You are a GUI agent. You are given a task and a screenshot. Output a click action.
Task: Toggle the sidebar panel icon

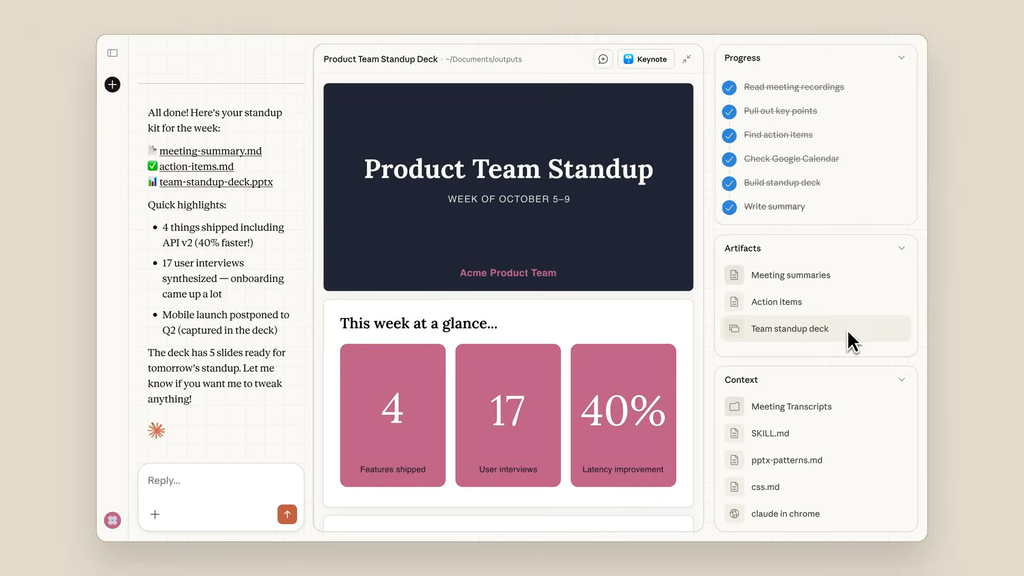click(112, 53)
